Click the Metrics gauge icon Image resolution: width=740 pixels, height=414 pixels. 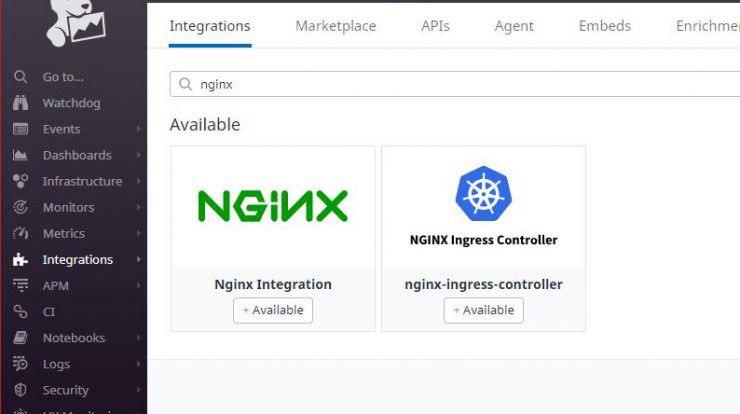click(20, 233)
